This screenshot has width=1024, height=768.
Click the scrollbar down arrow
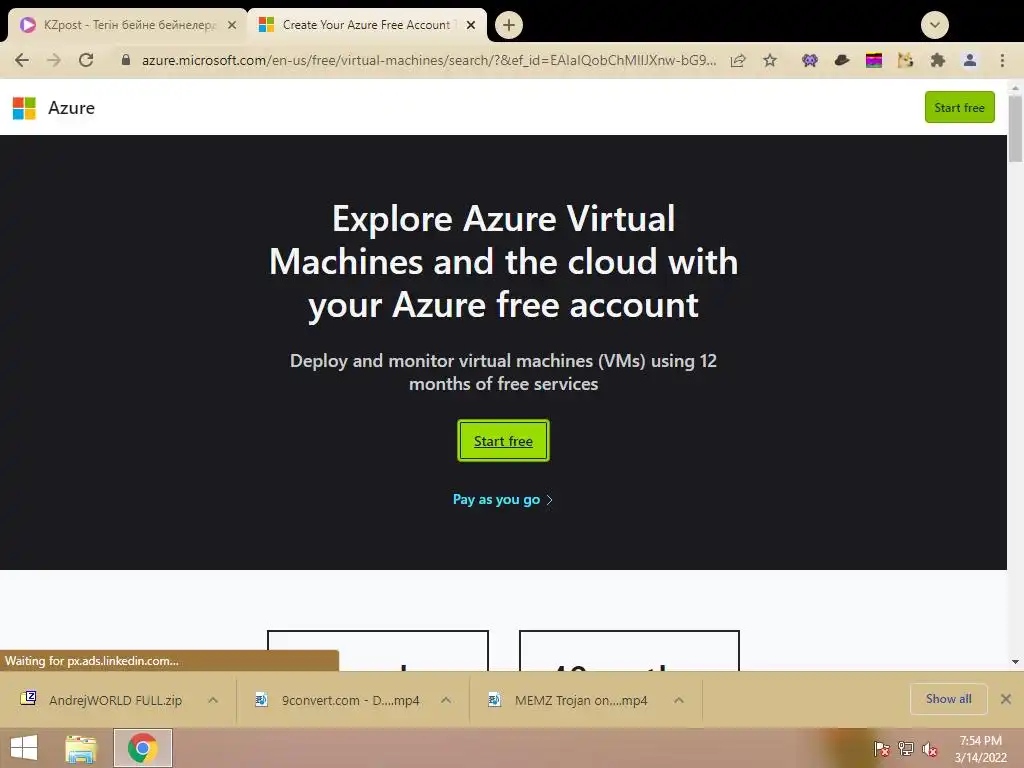[x=1015, y=662]
